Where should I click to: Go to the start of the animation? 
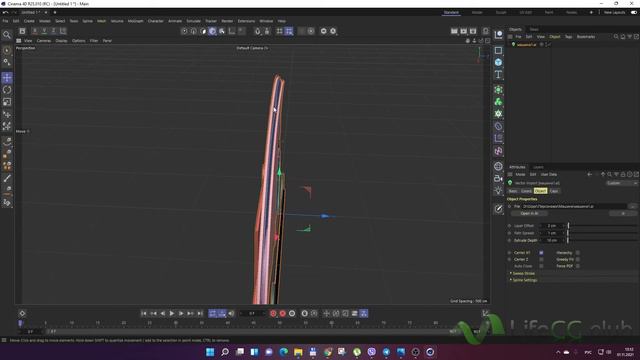pos(144,313)
